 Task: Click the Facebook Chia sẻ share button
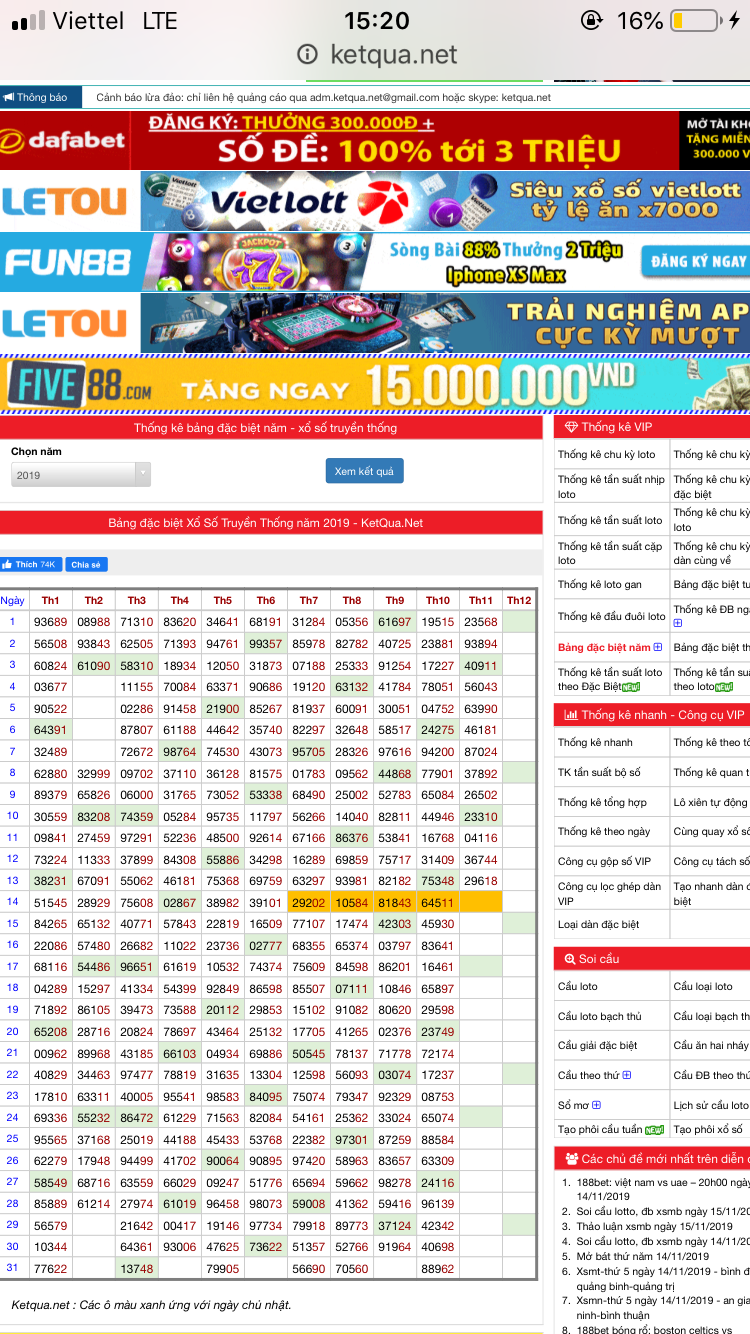[x=86, y=564]
